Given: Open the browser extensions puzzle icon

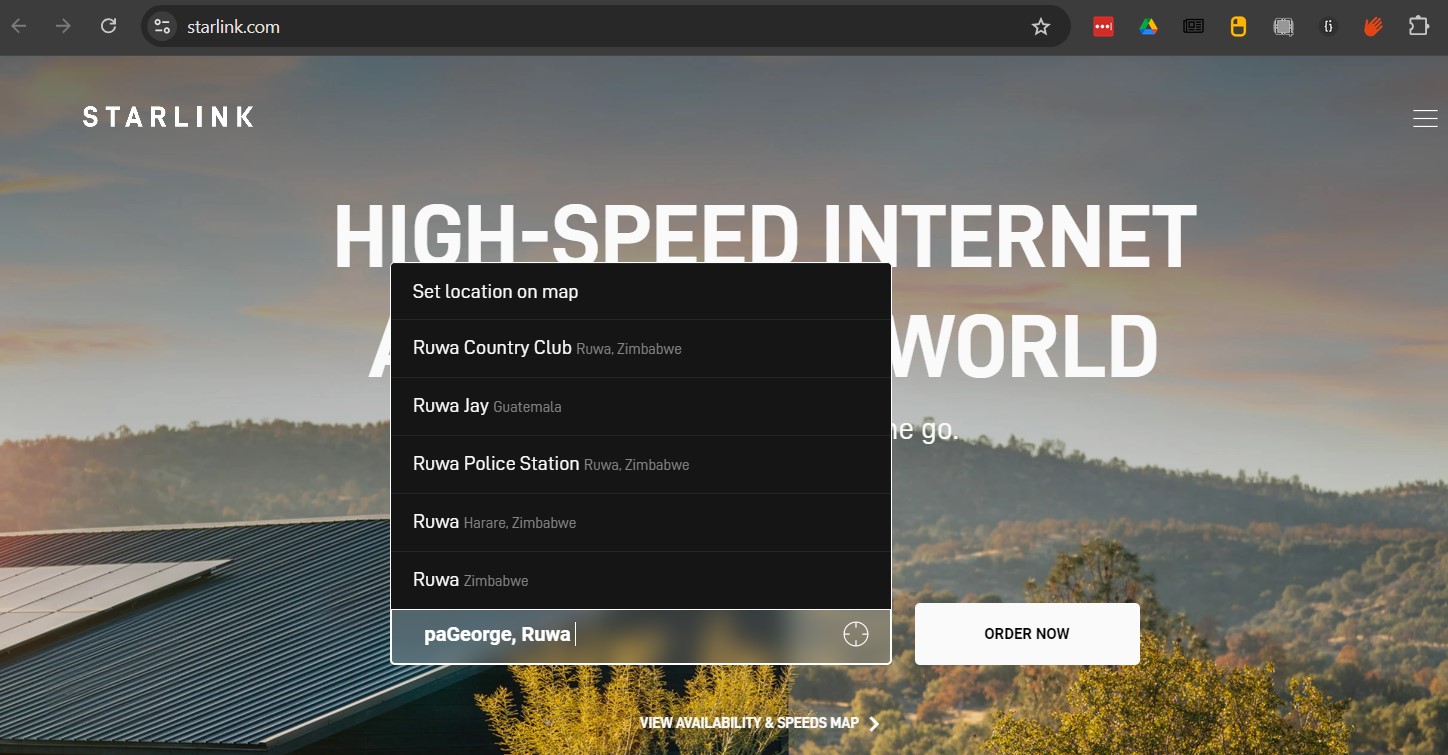Looking at the screenshot, I should point(1421,26).
